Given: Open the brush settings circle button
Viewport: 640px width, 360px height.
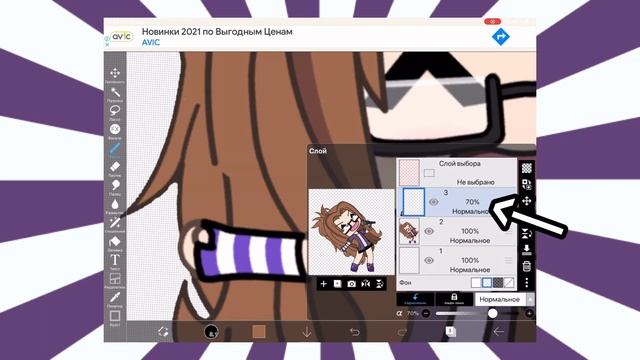Looking at the screenshot, I should [x=211, y=331].
